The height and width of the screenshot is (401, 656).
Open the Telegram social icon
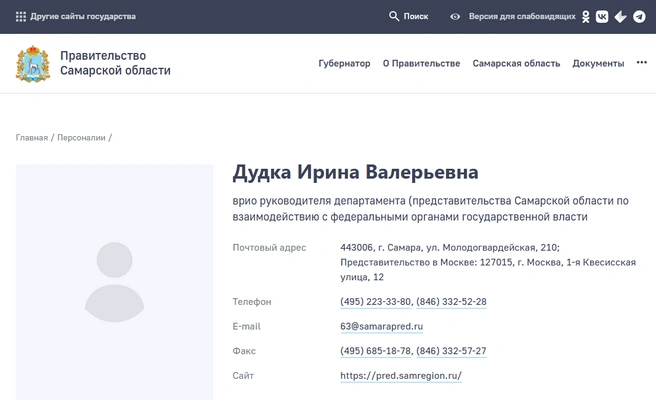coord(639,17)
